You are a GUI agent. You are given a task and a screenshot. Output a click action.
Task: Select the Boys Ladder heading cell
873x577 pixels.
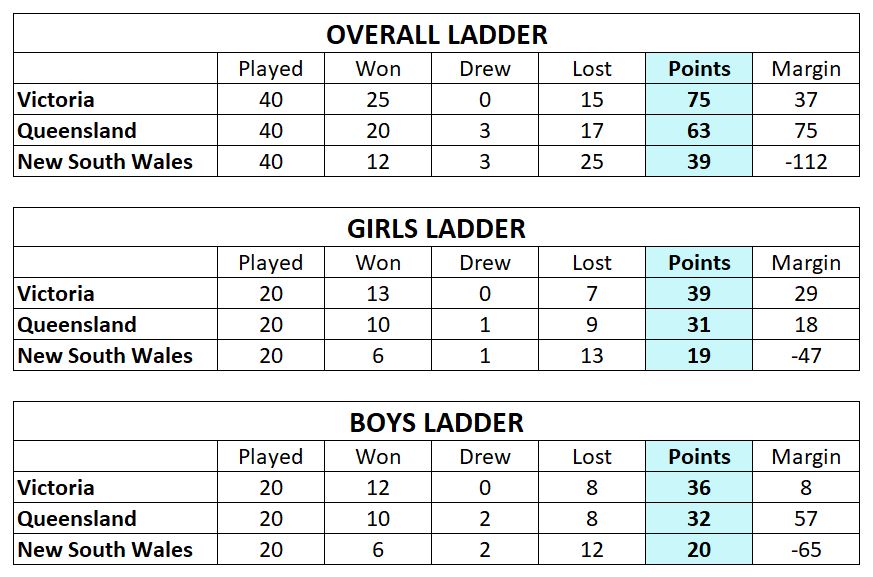pyautogui.click(x=436, y=422)
